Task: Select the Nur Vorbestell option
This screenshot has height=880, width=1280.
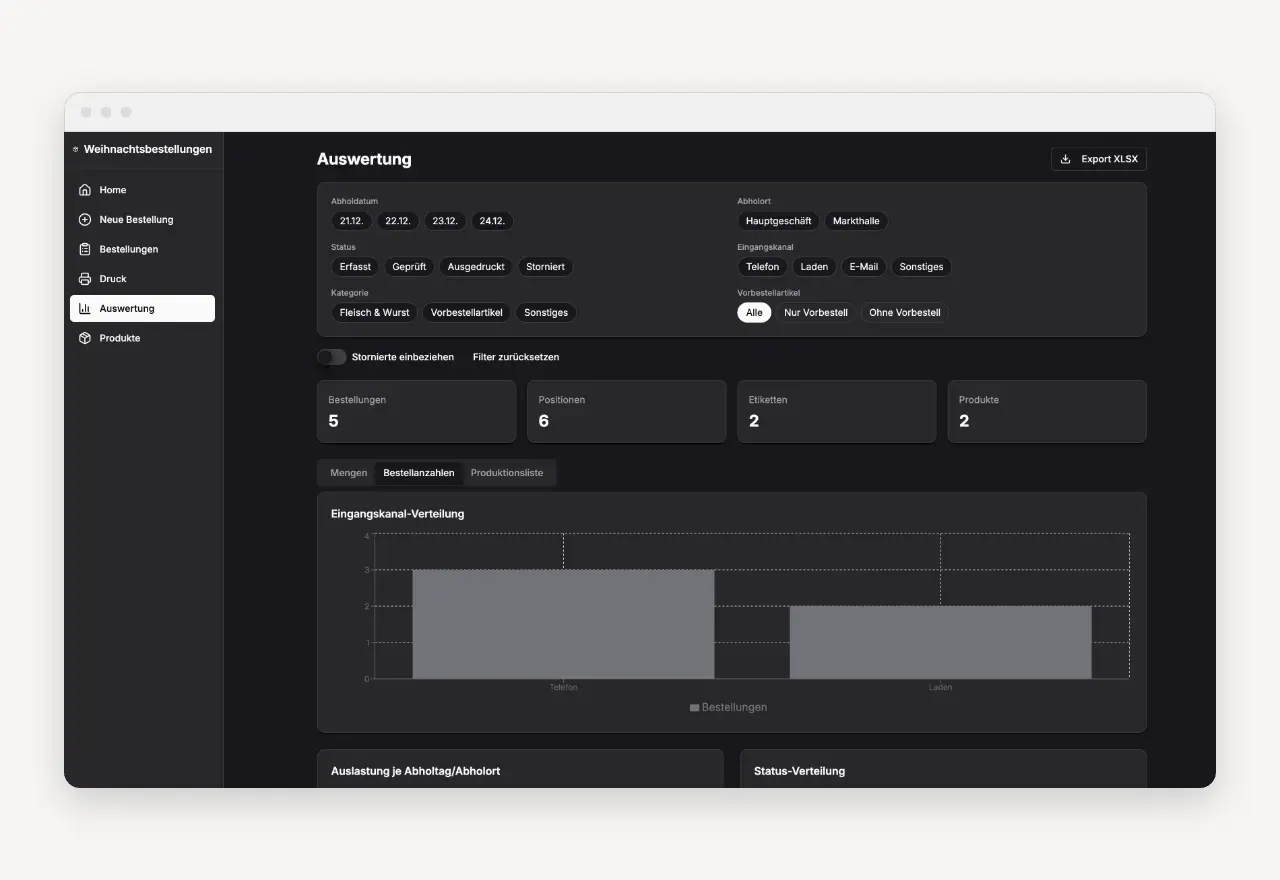Action: click(816, 313)
